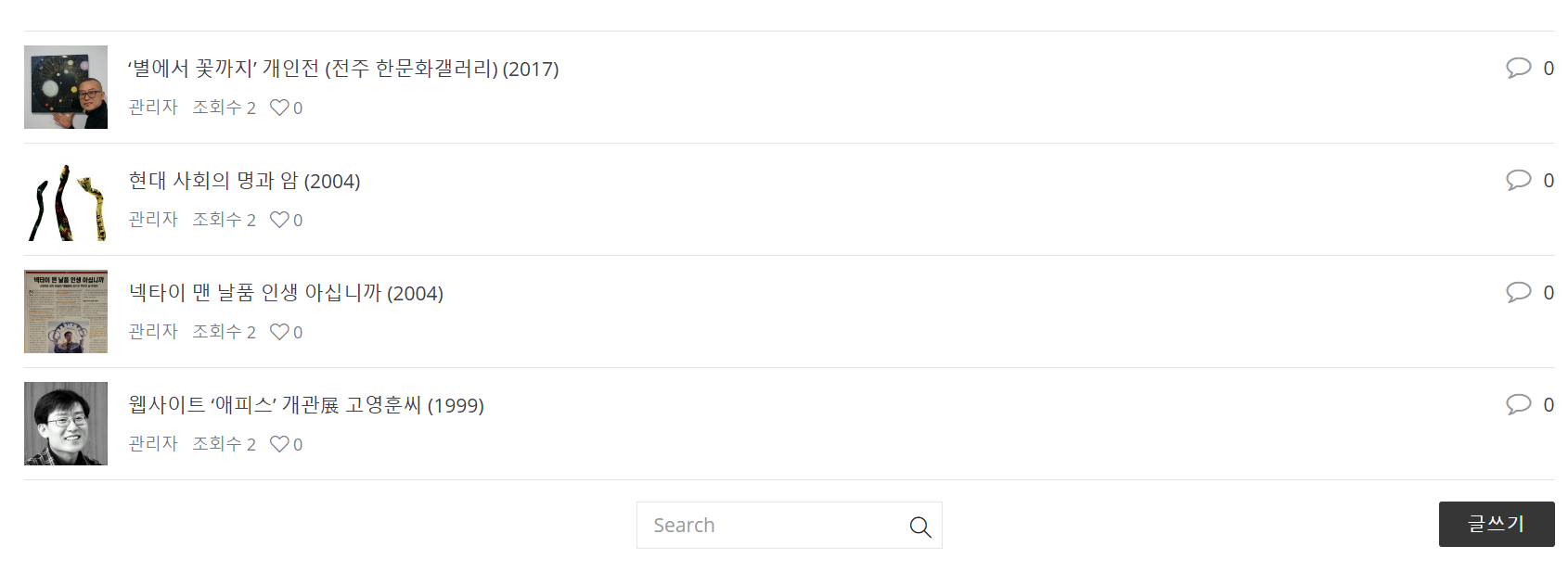Viewport: 1568px width, 572px height.
Task: Open the black-and-white portrait thumbnail
Action: click(66, 424)
